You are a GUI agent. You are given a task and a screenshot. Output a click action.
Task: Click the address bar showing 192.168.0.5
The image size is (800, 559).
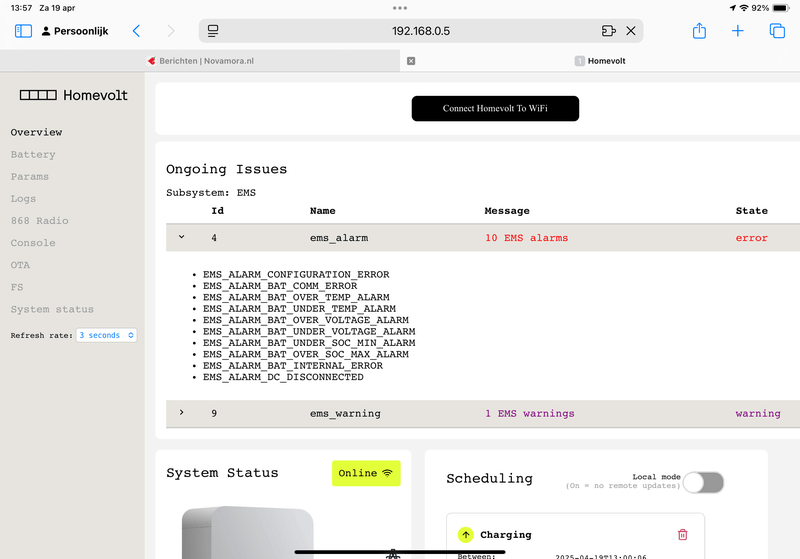[x=421, y=31]
